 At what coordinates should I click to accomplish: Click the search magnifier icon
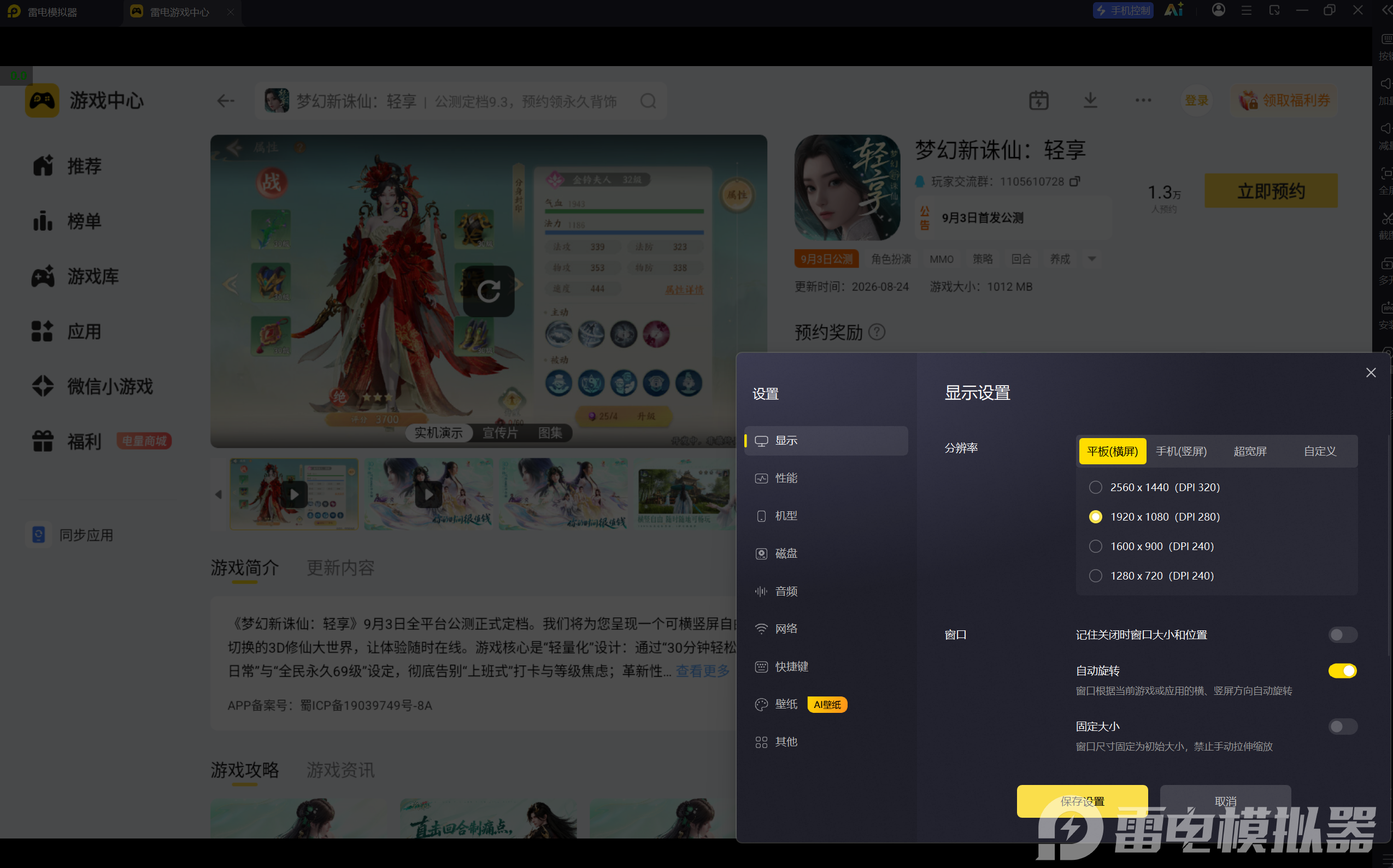648,101
